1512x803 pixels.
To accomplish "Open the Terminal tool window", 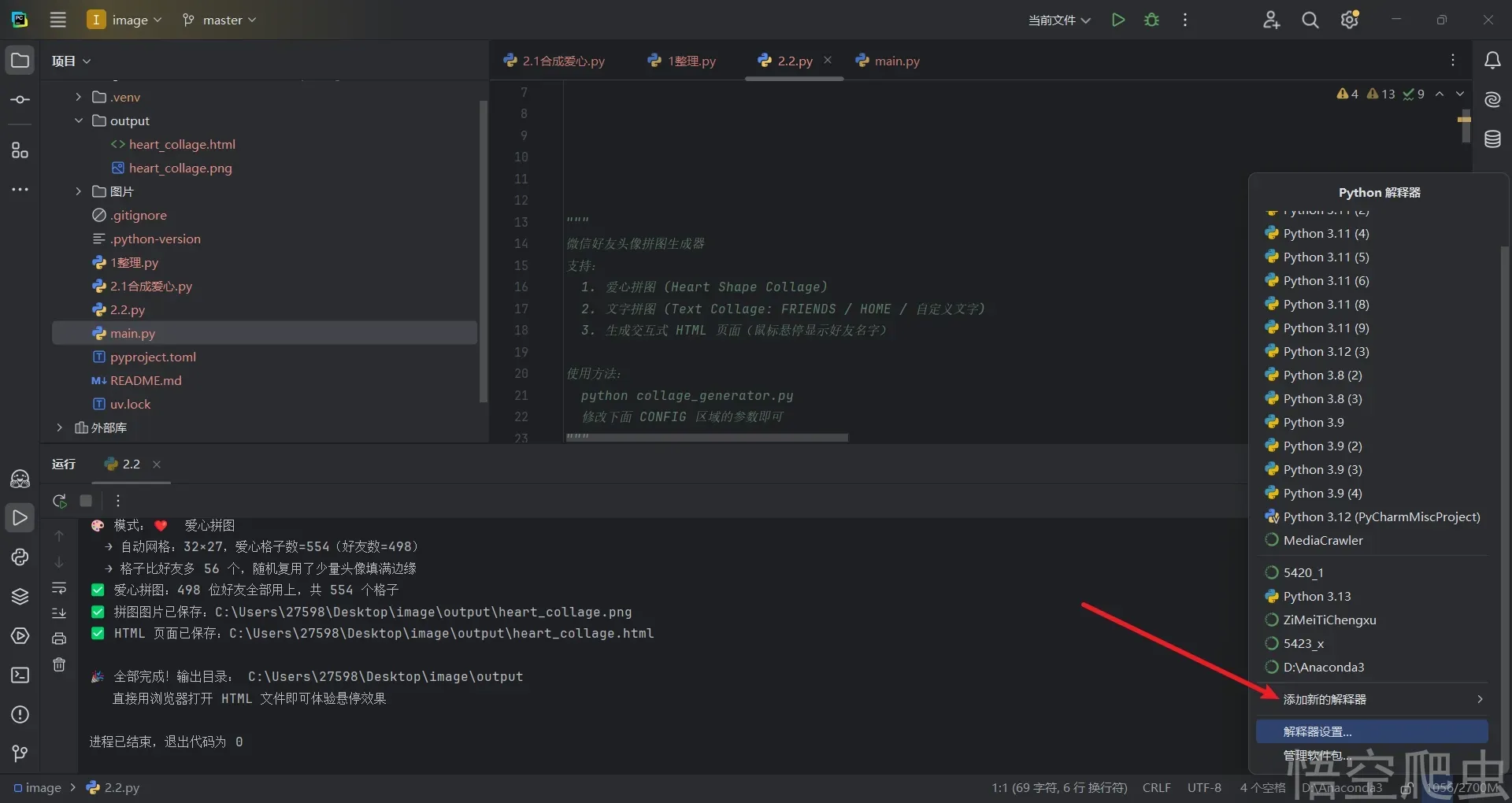I will (x=20, y=675).
